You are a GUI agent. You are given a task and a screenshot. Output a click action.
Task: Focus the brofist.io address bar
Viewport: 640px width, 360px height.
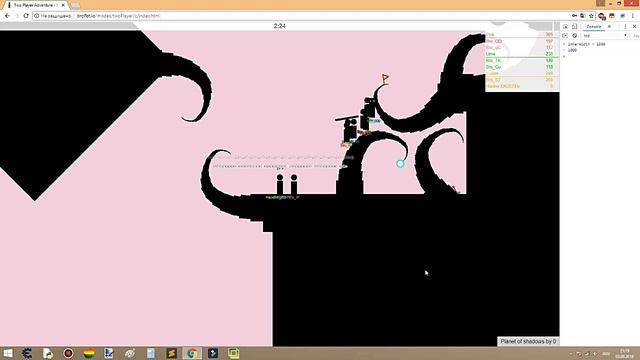point(302,16)
